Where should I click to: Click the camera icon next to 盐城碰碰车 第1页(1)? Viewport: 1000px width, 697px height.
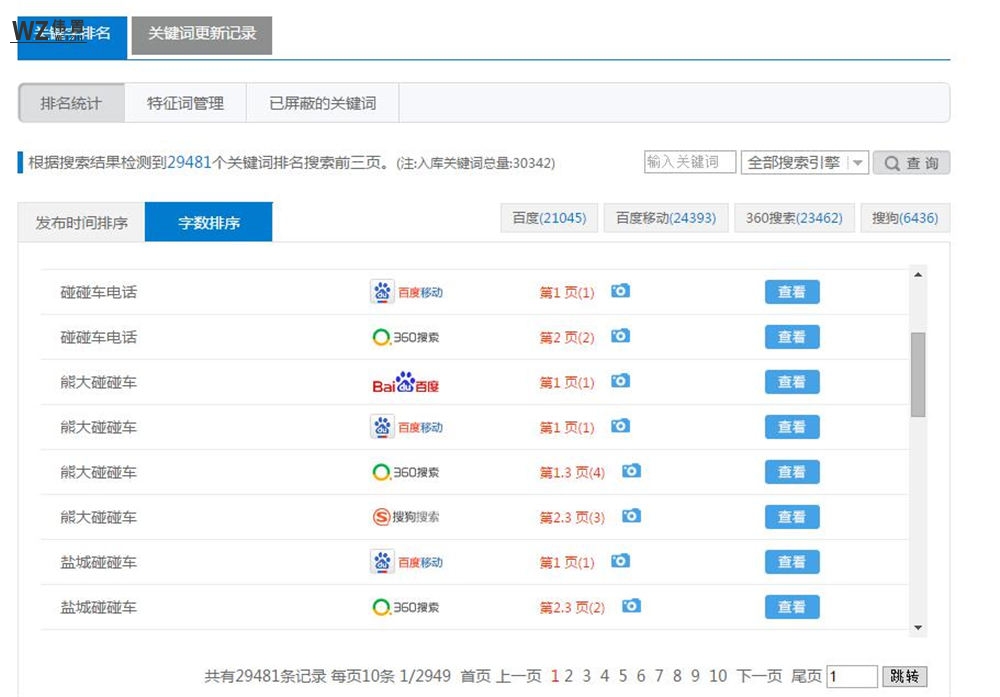(620, 562)
